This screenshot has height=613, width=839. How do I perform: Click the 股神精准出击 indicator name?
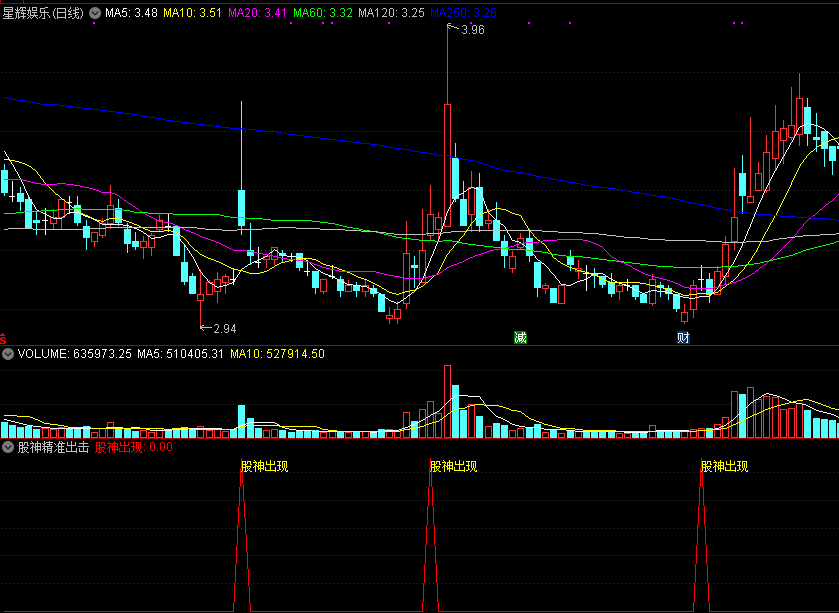pyautogui.click(x=54, y=447)
